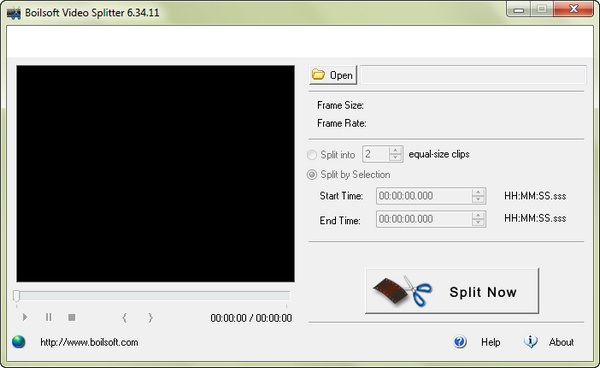
Task: Open the http://www.boilsoft.com link
Action: [x=89, y=342]
